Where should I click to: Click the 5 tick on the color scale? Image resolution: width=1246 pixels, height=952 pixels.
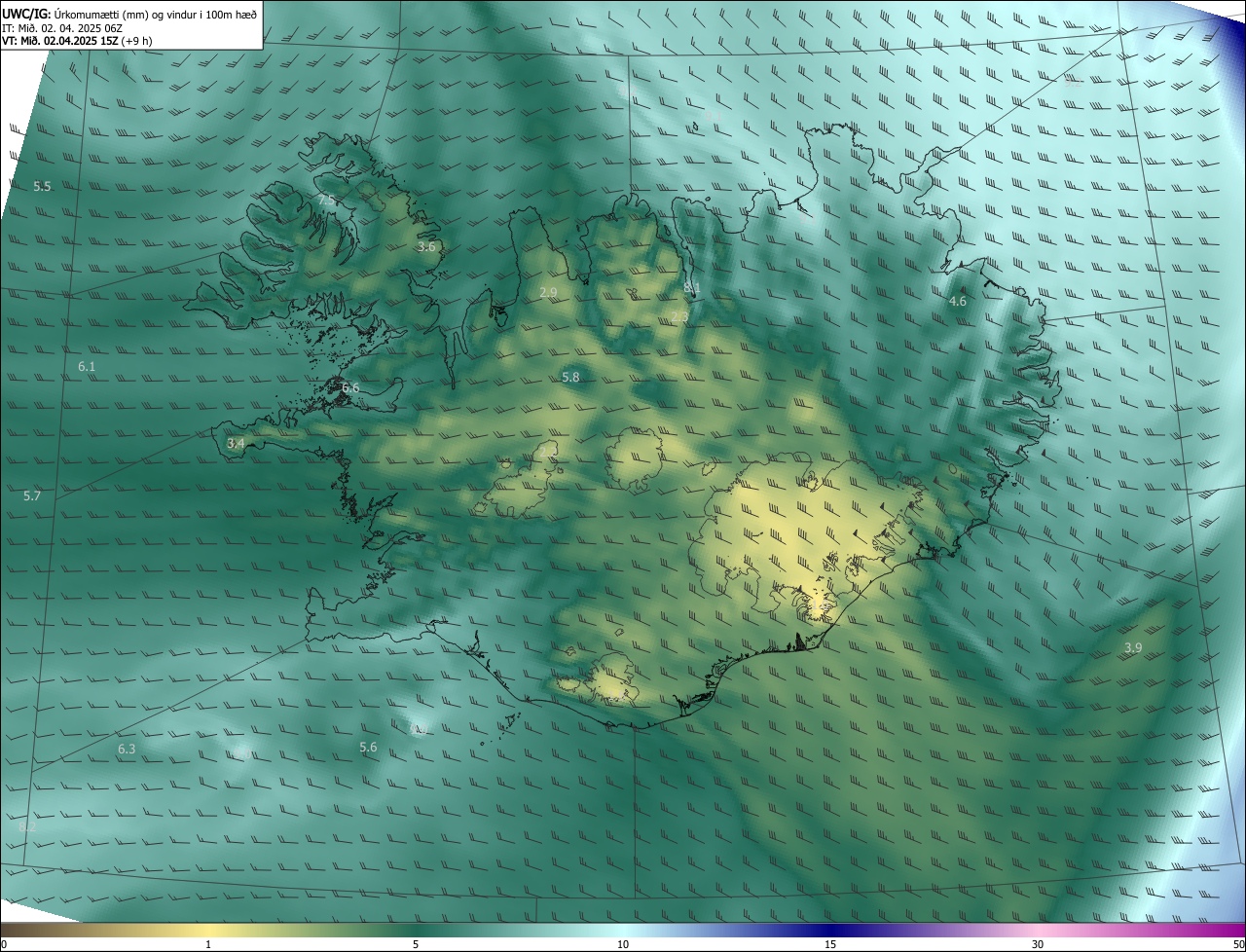click(416, 944)
